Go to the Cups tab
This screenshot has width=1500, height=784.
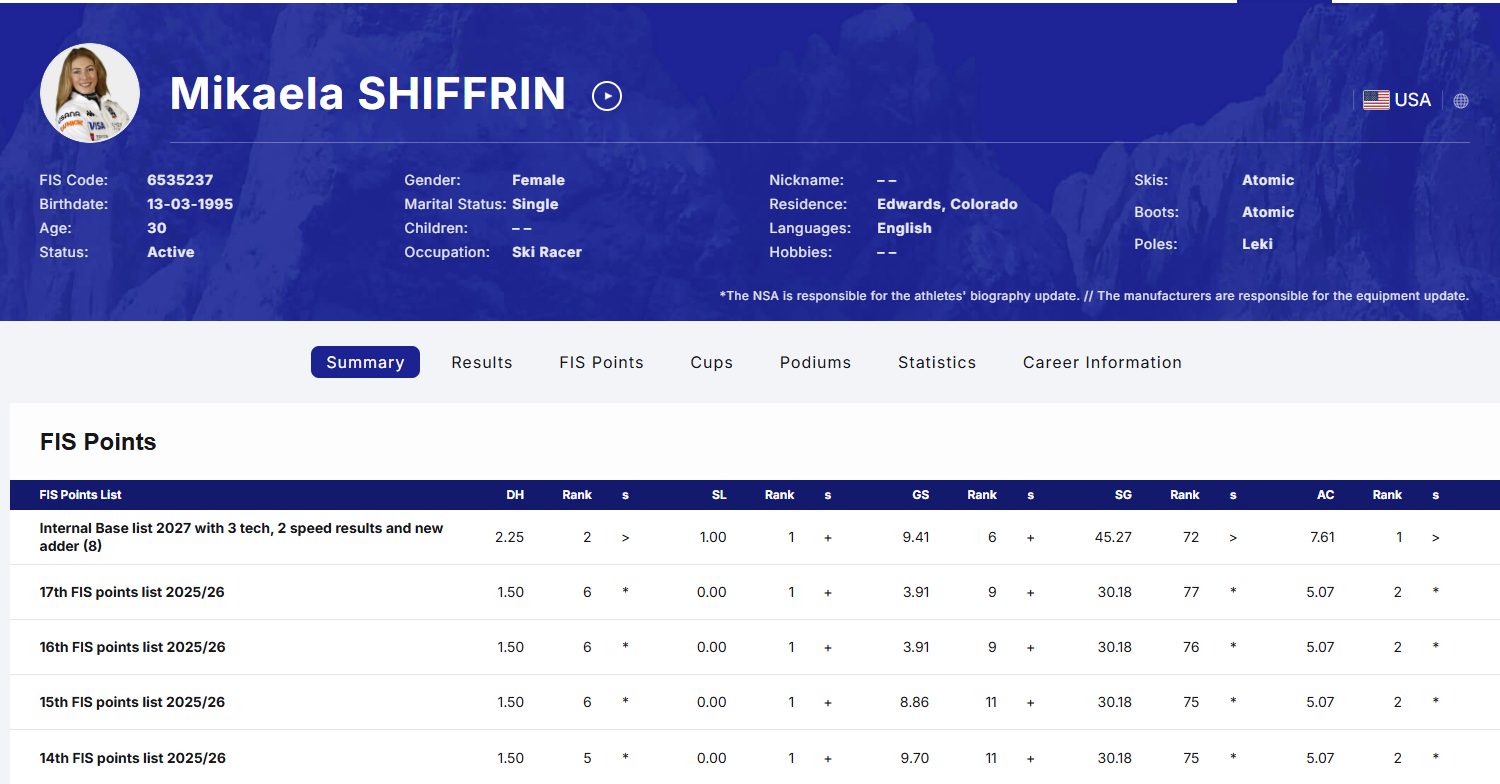point(712,362)
